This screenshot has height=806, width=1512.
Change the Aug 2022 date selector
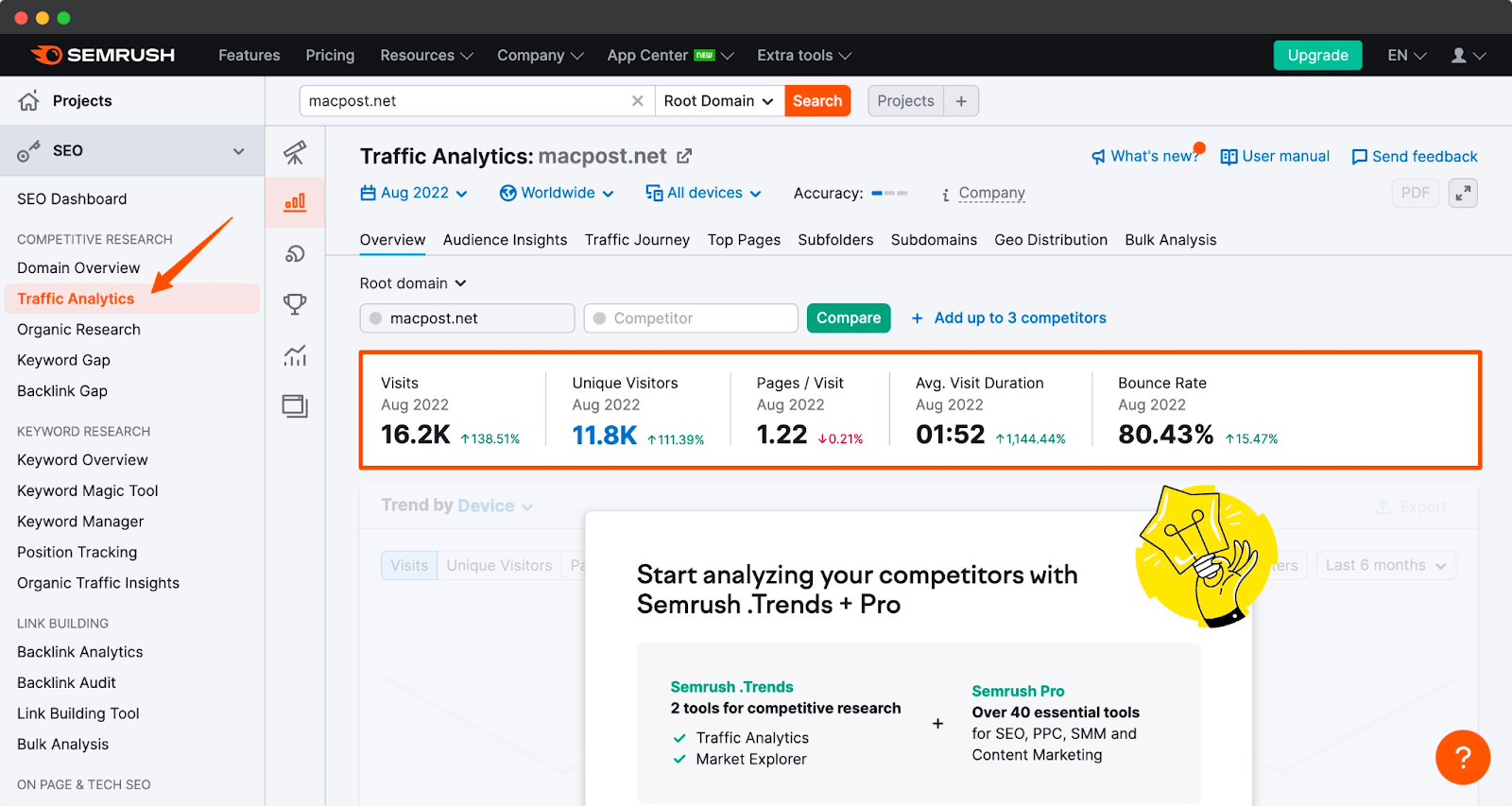click(414, 193)
